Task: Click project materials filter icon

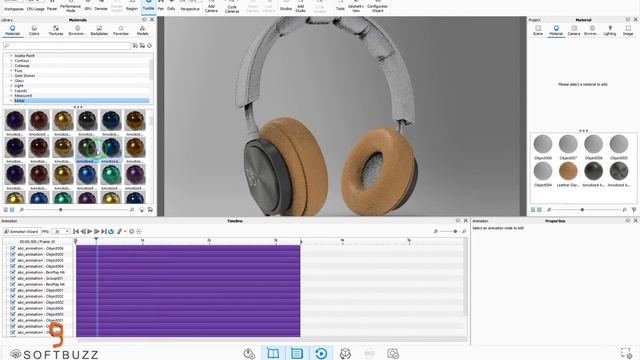Action: point(634,210)
